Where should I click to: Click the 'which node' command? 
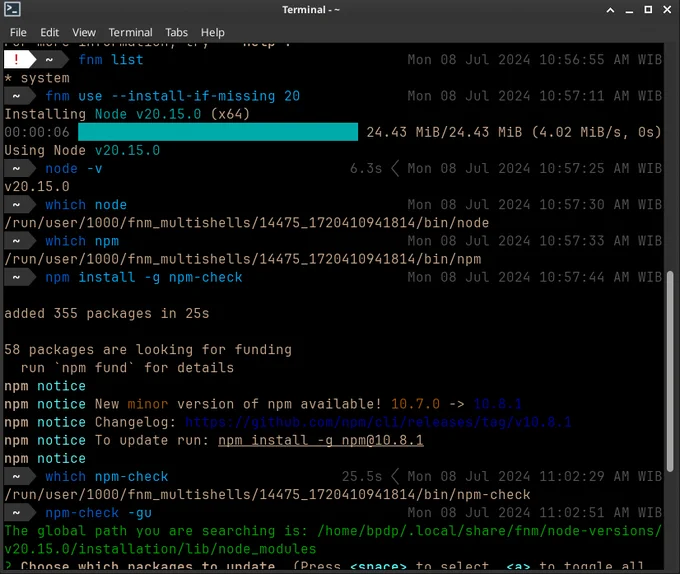tap(86, 205)
